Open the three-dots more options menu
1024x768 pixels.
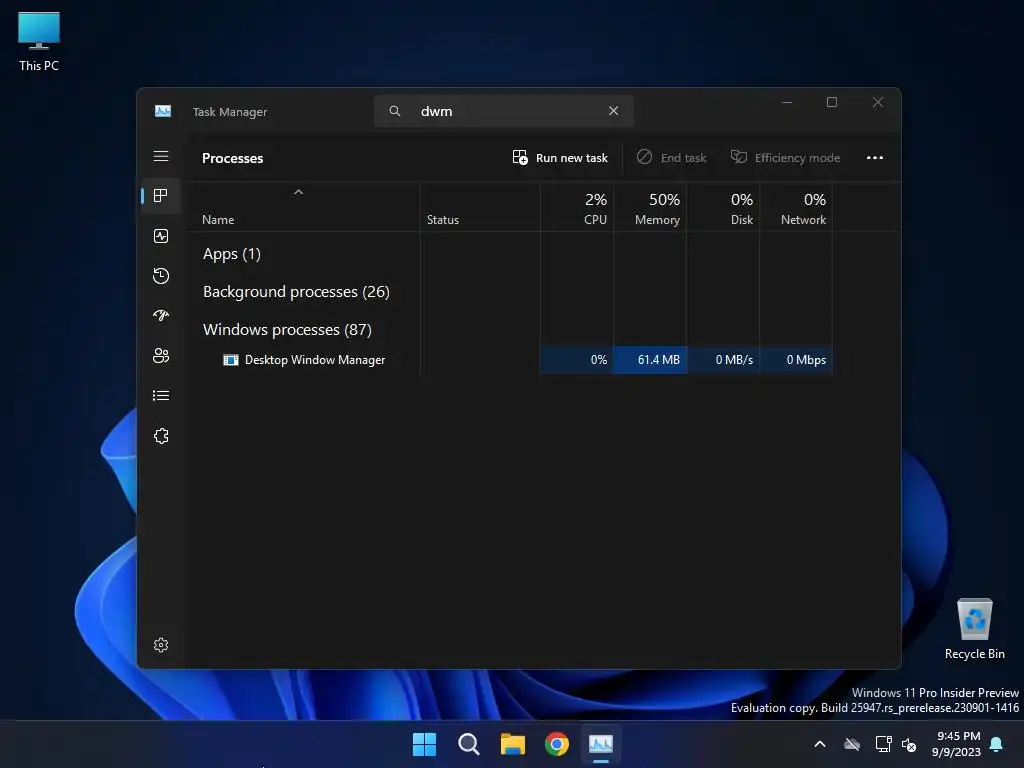(x=874, y=157)
